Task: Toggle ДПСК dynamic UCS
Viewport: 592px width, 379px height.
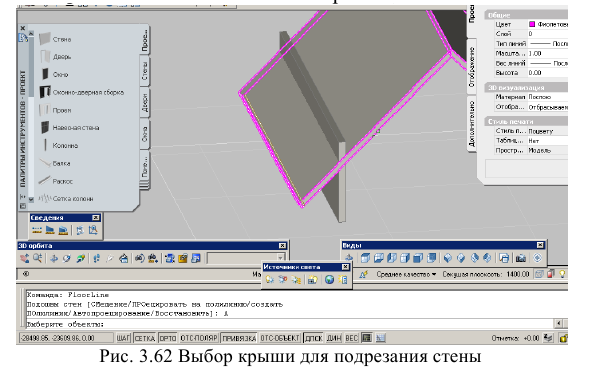Action: click(313, 338)
